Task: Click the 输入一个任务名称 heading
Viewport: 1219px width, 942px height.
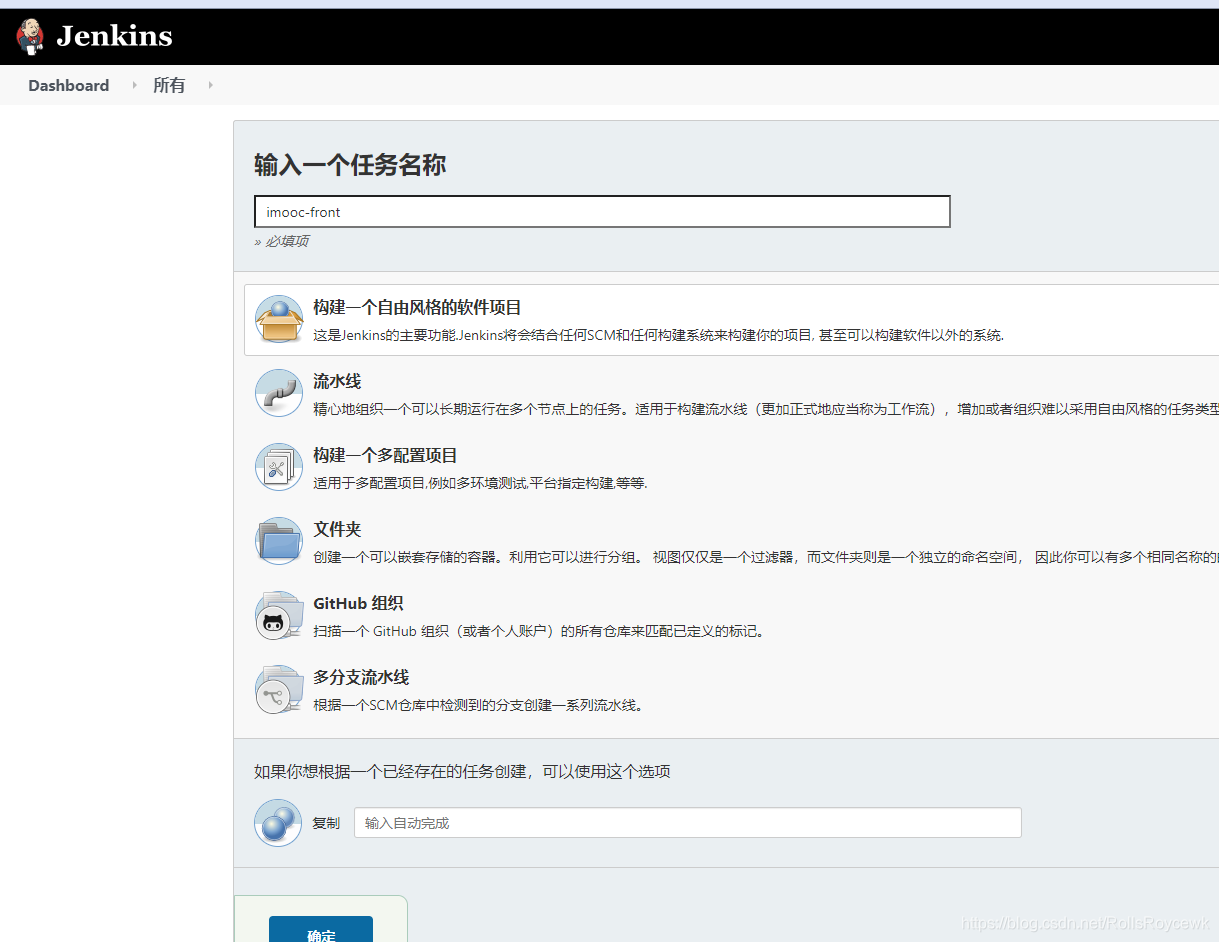Action: (x=350, y=165)
